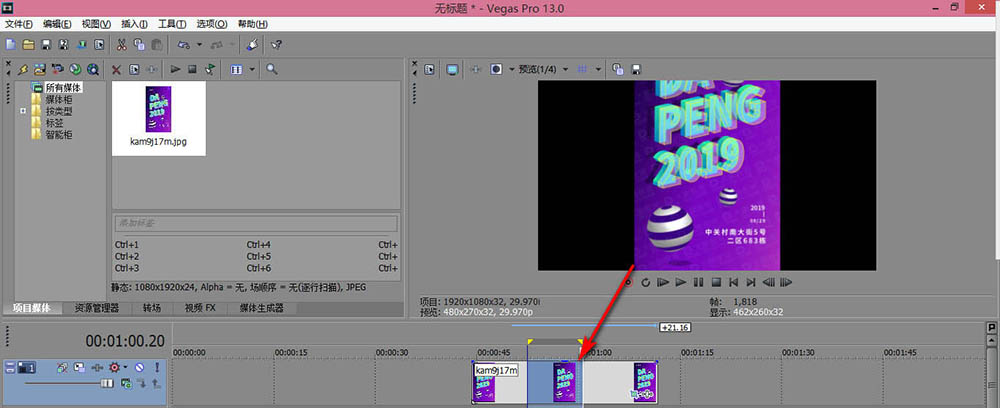This screenshot has width=1000, height=408.
Task: Click the Redo icon in toolbar
Action: pos(218,45)
